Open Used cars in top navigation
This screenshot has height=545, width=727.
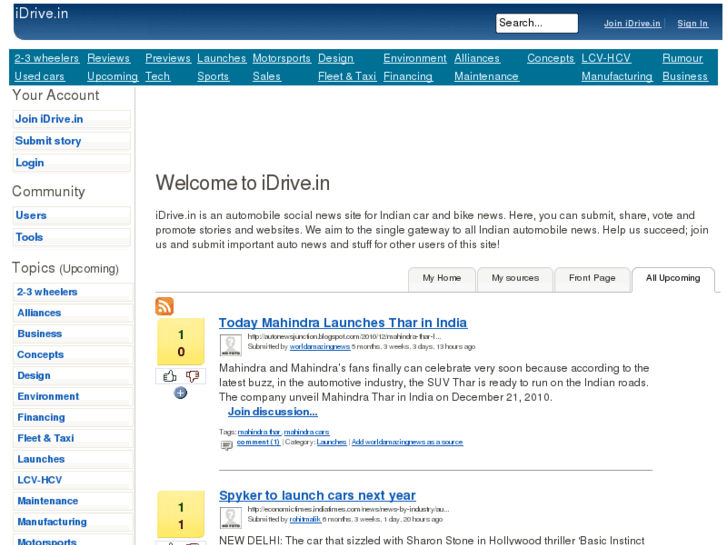tap(39, 77)
